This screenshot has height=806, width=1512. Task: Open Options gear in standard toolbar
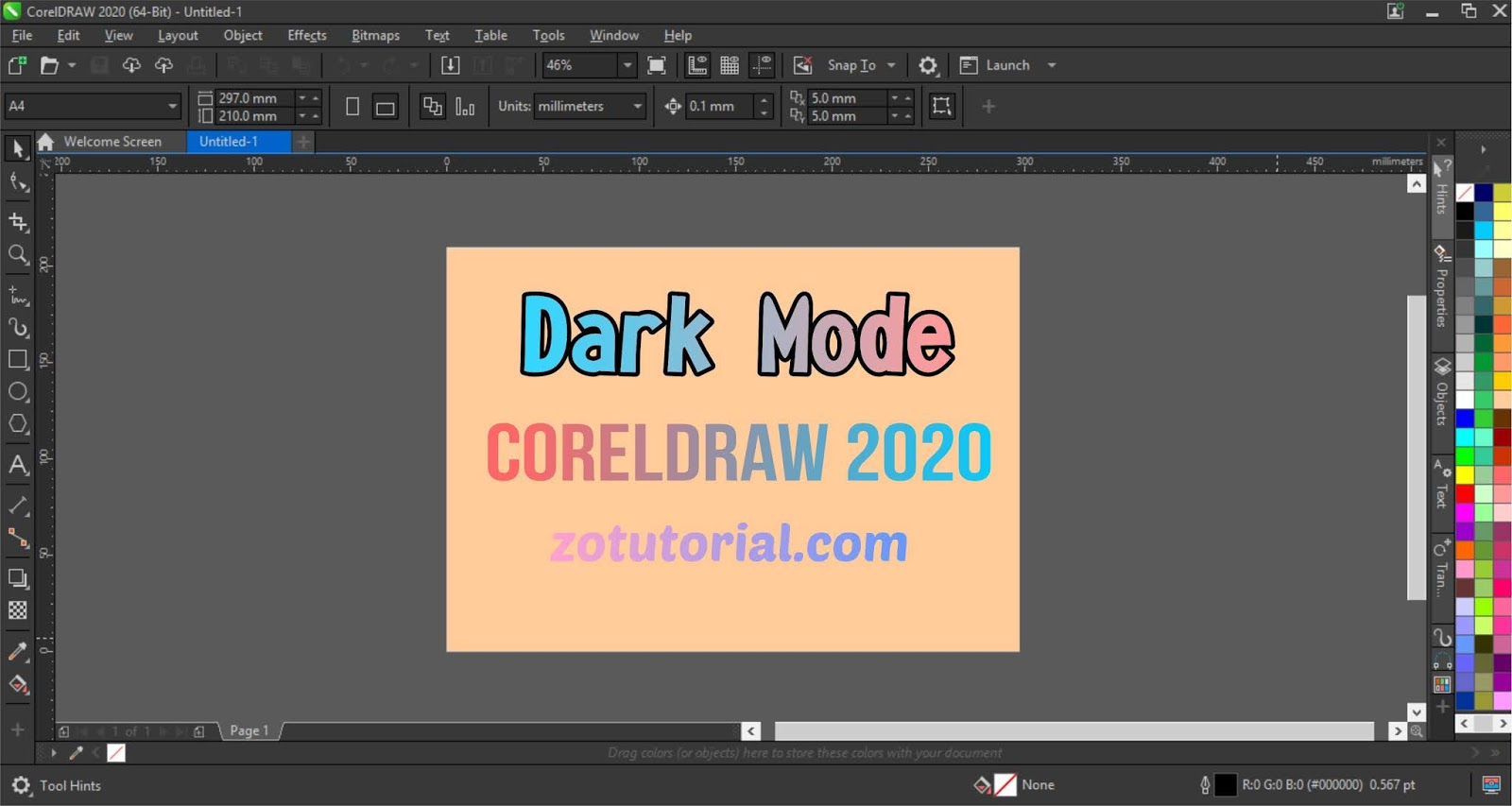point(928,65)
